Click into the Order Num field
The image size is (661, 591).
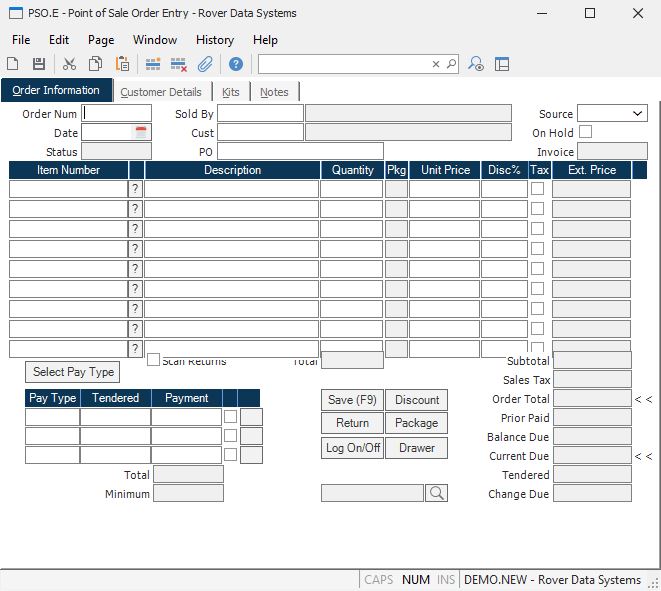pyautogui.click(x=117, y=114)
